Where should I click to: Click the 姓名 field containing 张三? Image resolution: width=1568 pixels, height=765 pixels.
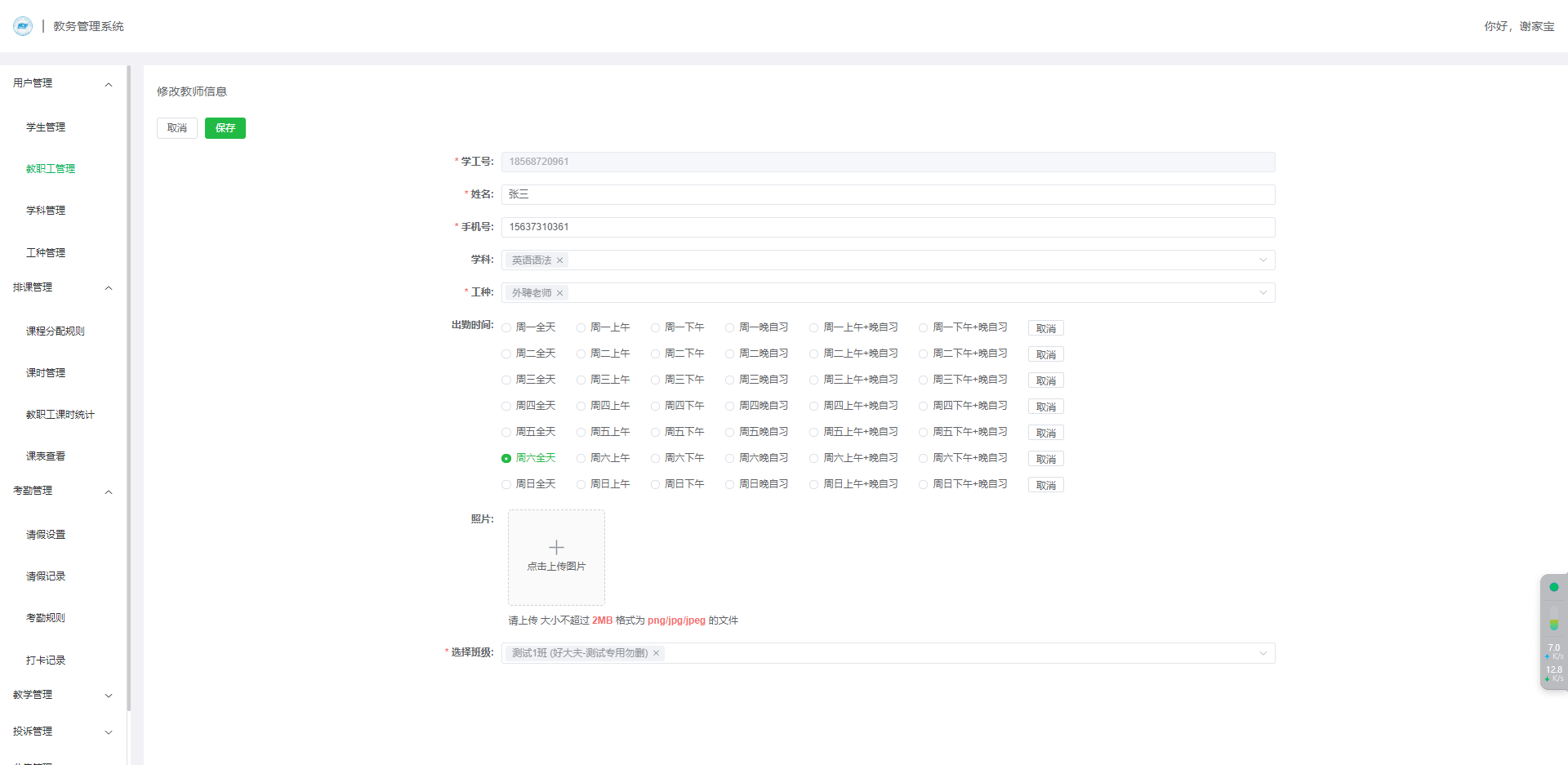click(x=889, y=194)
